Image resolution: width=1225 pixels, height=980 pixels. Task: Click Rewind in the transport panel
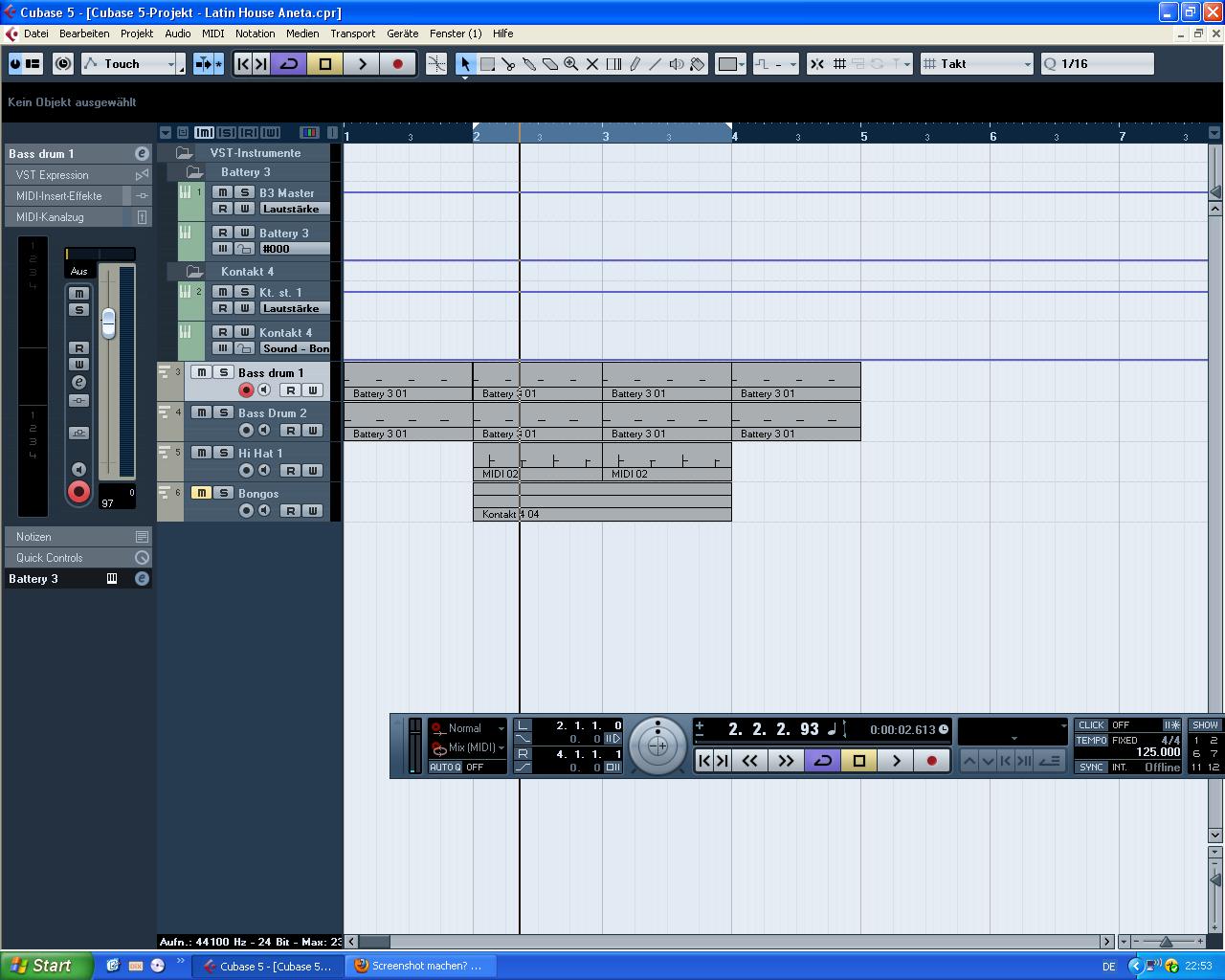pyautogui.click(x=750, y=761)
